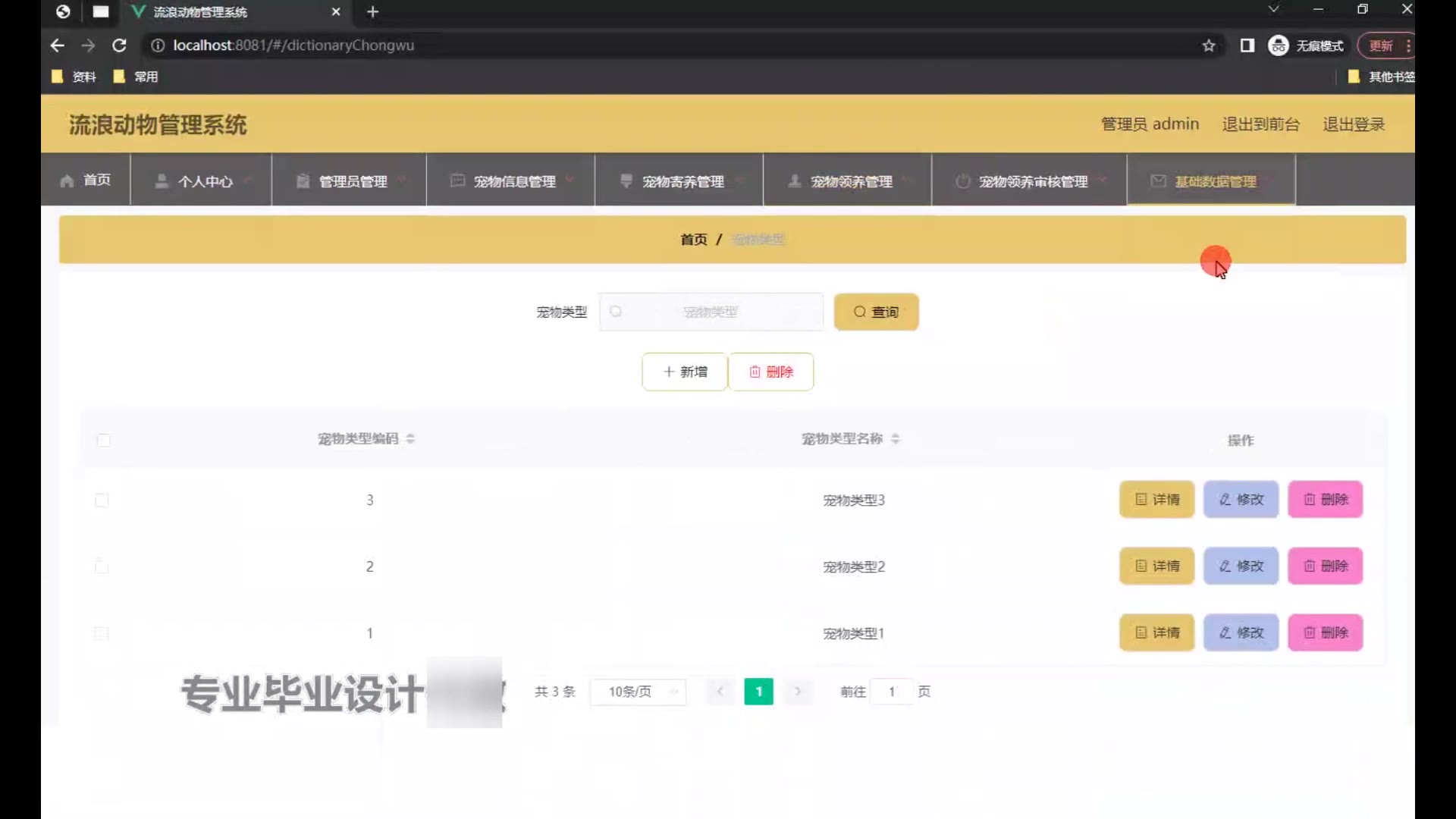The image size is (1456, 819).
Task: Click page number 1 in pagination
Action: (x=758, y=692)
